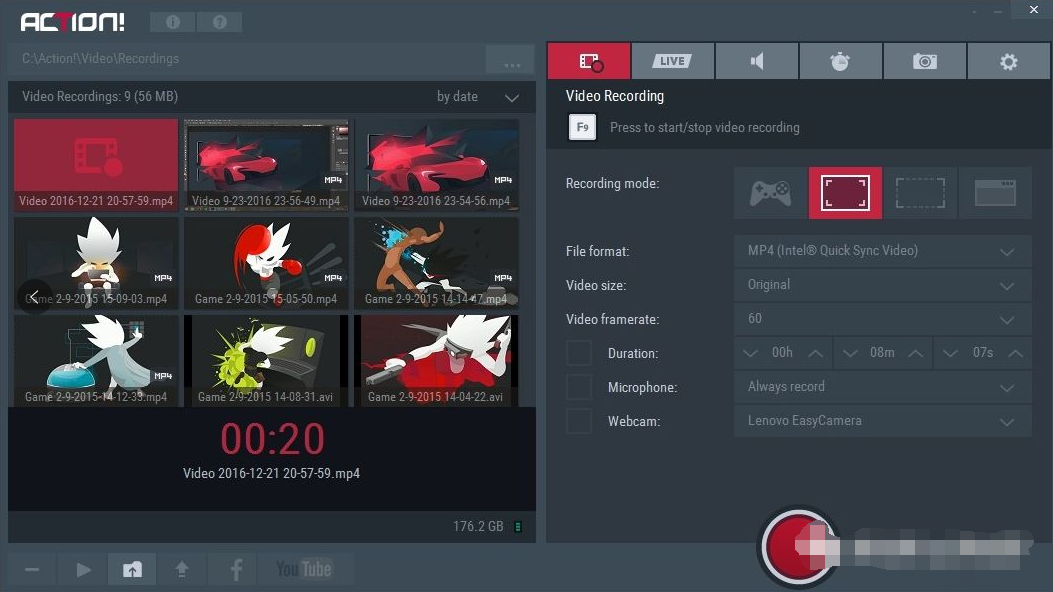Image resolution: width=1053 pixels, height=592 pixels.
Task: Click the 176.2 GB free space text
Action: [x=478, y=527]
